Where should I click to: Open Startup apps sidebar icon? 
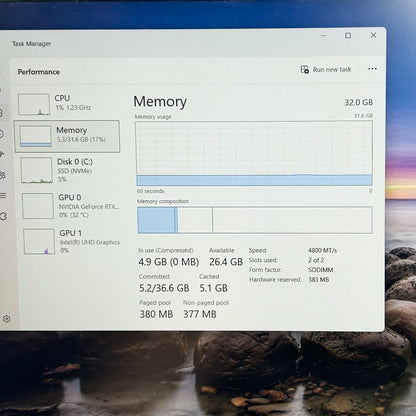pyautogui.click(x=2, y=154)
